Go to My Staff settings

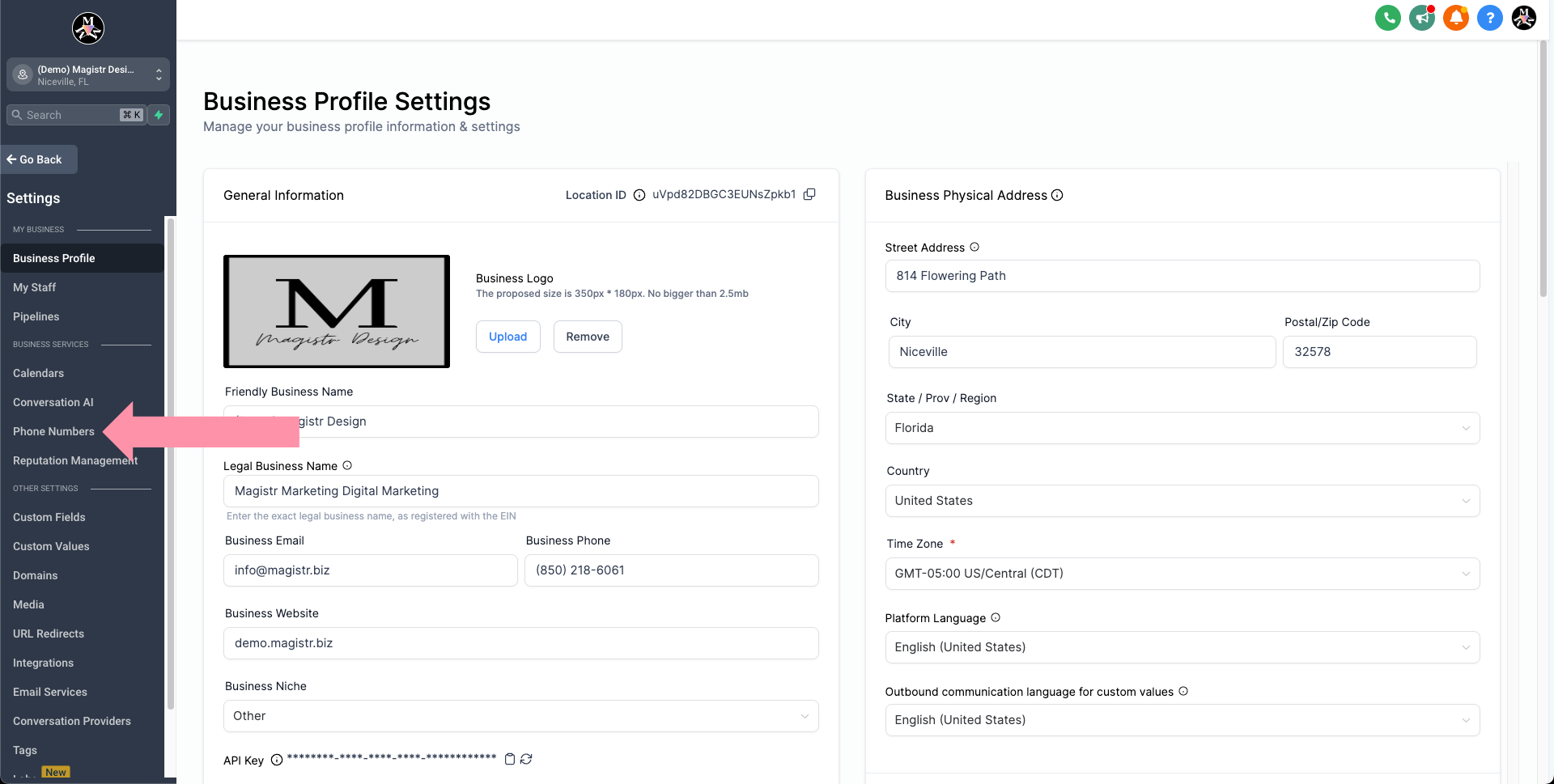34,287
